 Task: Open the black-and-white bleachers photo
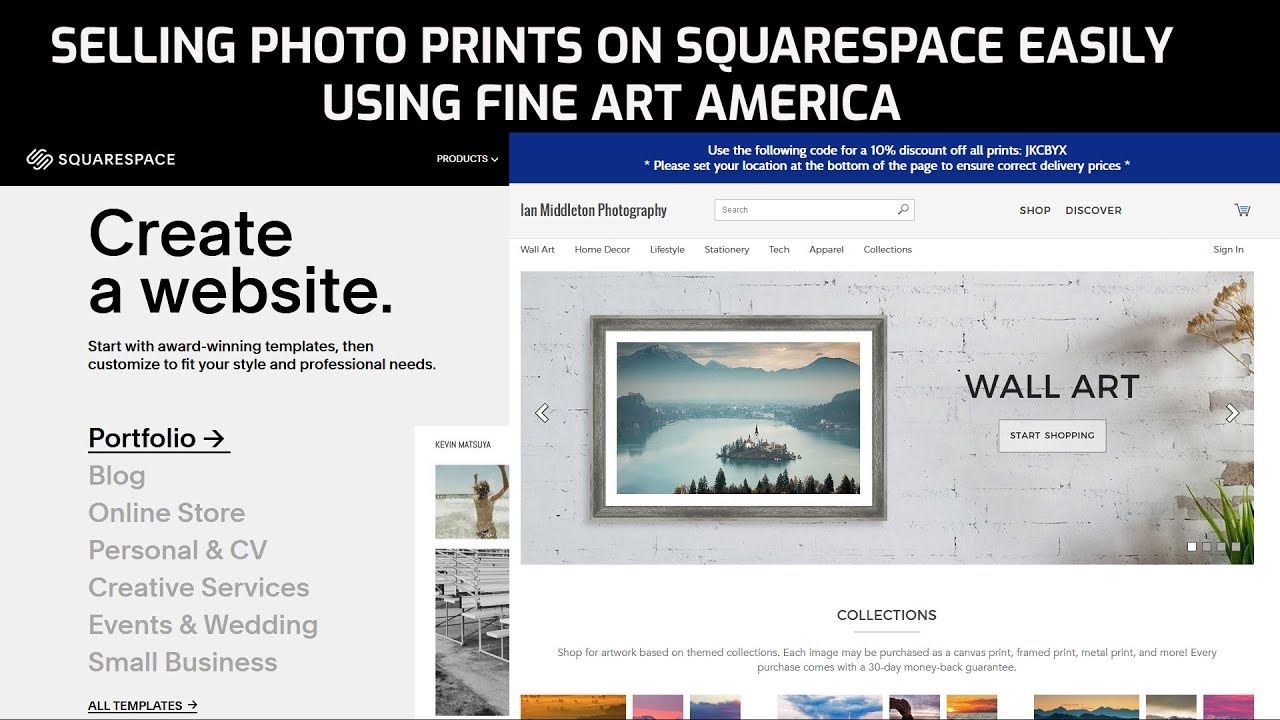472,630
